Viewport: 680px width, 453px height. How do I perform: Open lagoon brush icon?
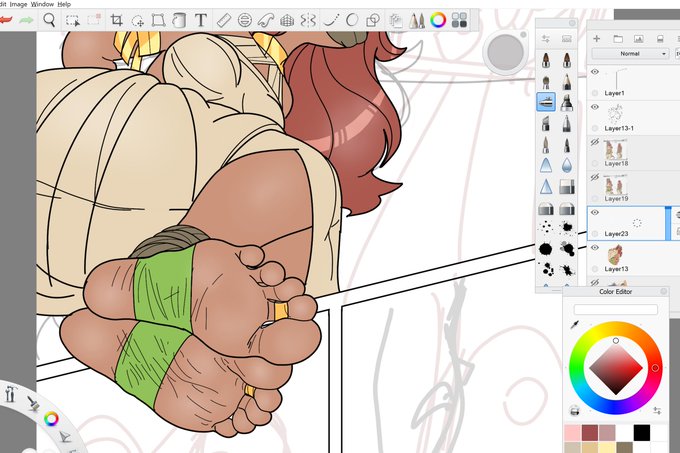33,403
